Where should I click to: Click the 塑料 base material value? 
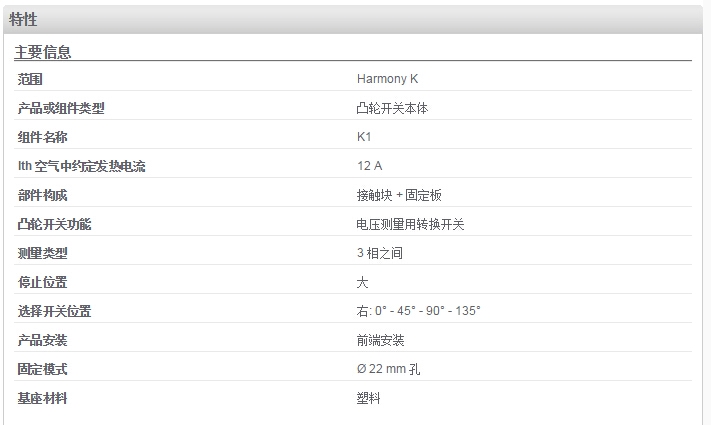coord(368,398)
